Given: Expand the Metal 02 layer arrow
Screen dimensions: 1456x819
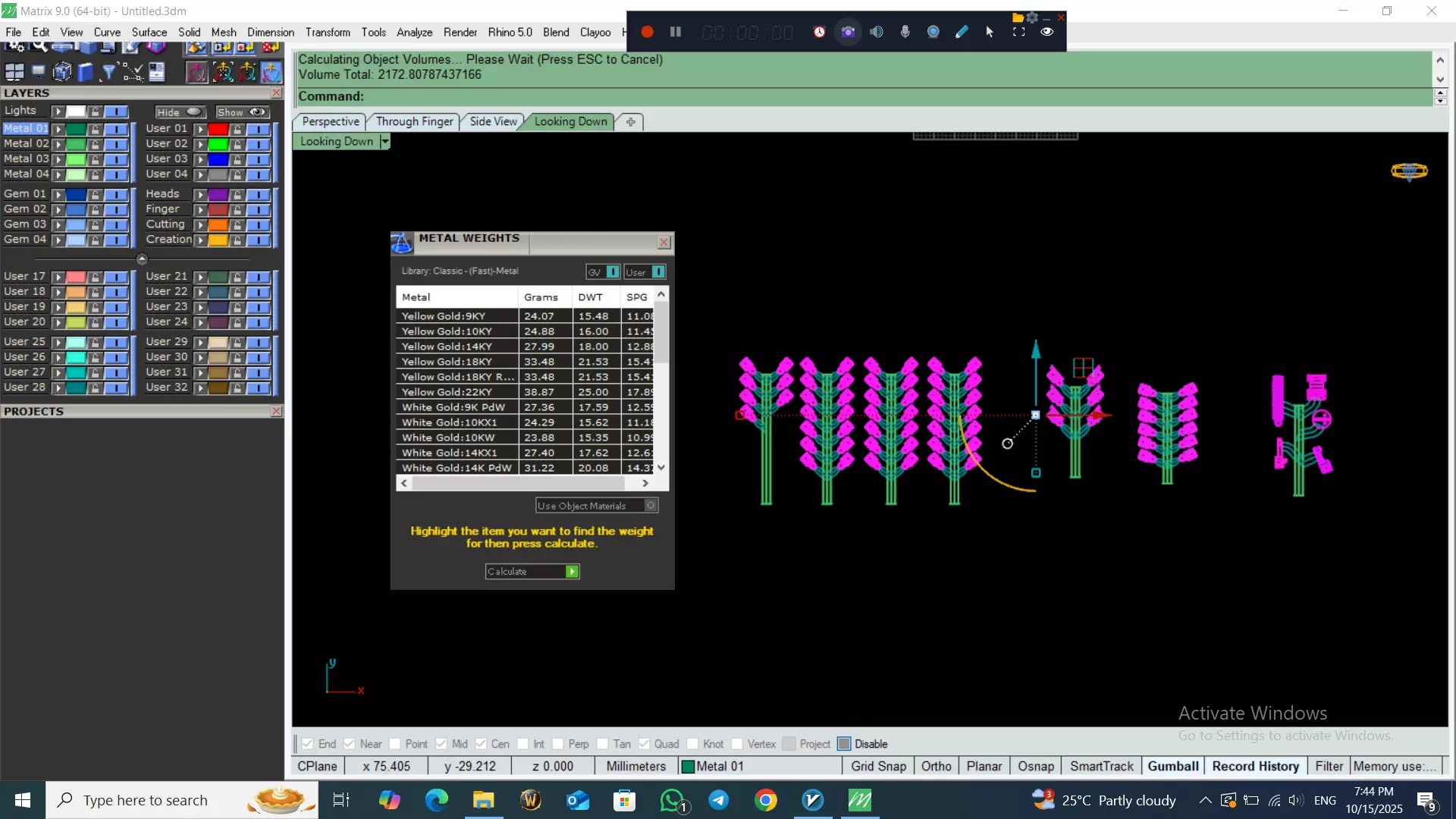Looking at the screenshot, I should [x=58, y=144].
